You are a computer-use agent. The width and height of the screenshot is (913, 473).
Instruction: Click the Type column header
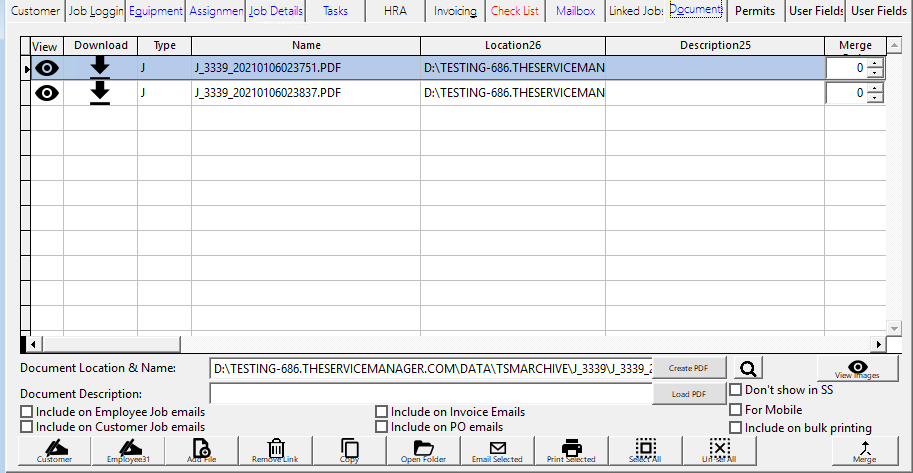(x=164, y=45)
